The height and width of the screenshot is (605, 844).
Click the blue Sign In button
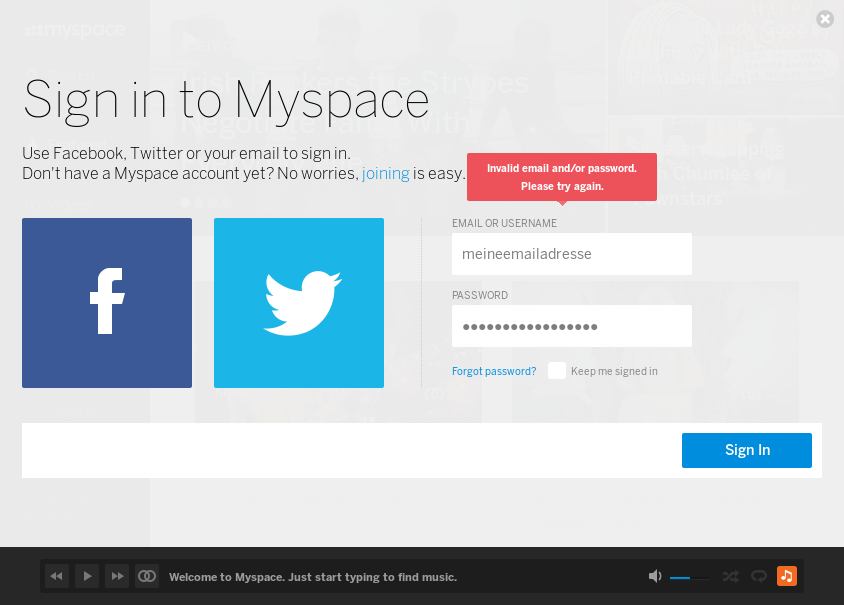click(747, 451)
